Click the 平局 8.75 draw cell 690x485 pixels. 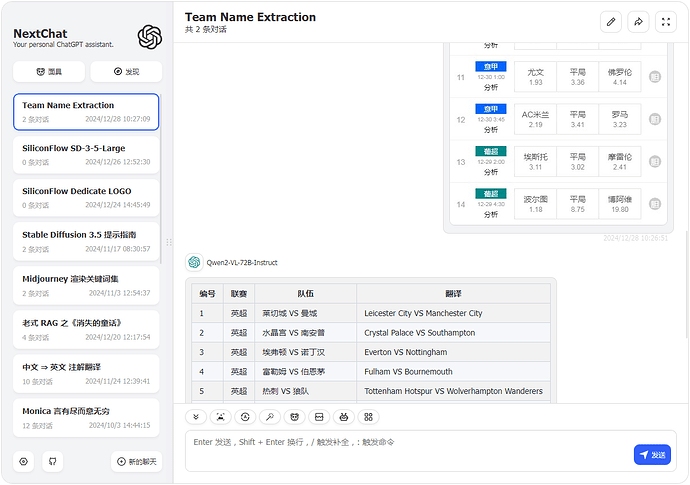578,204
